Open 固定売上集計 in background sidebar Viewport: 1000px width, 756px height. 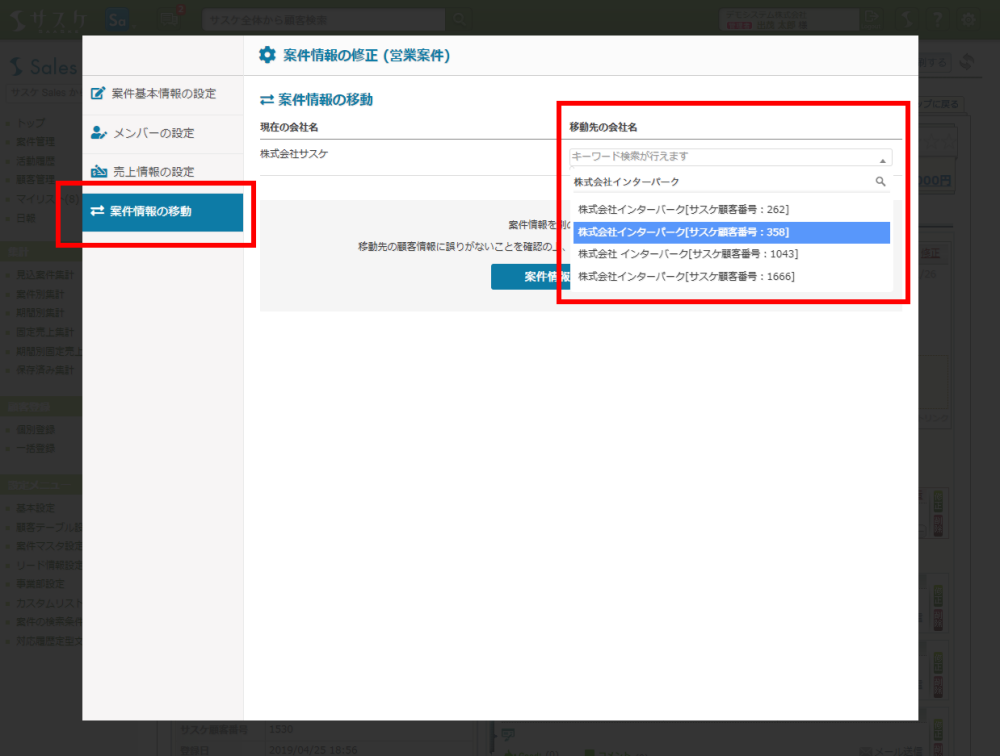point(45,332)
